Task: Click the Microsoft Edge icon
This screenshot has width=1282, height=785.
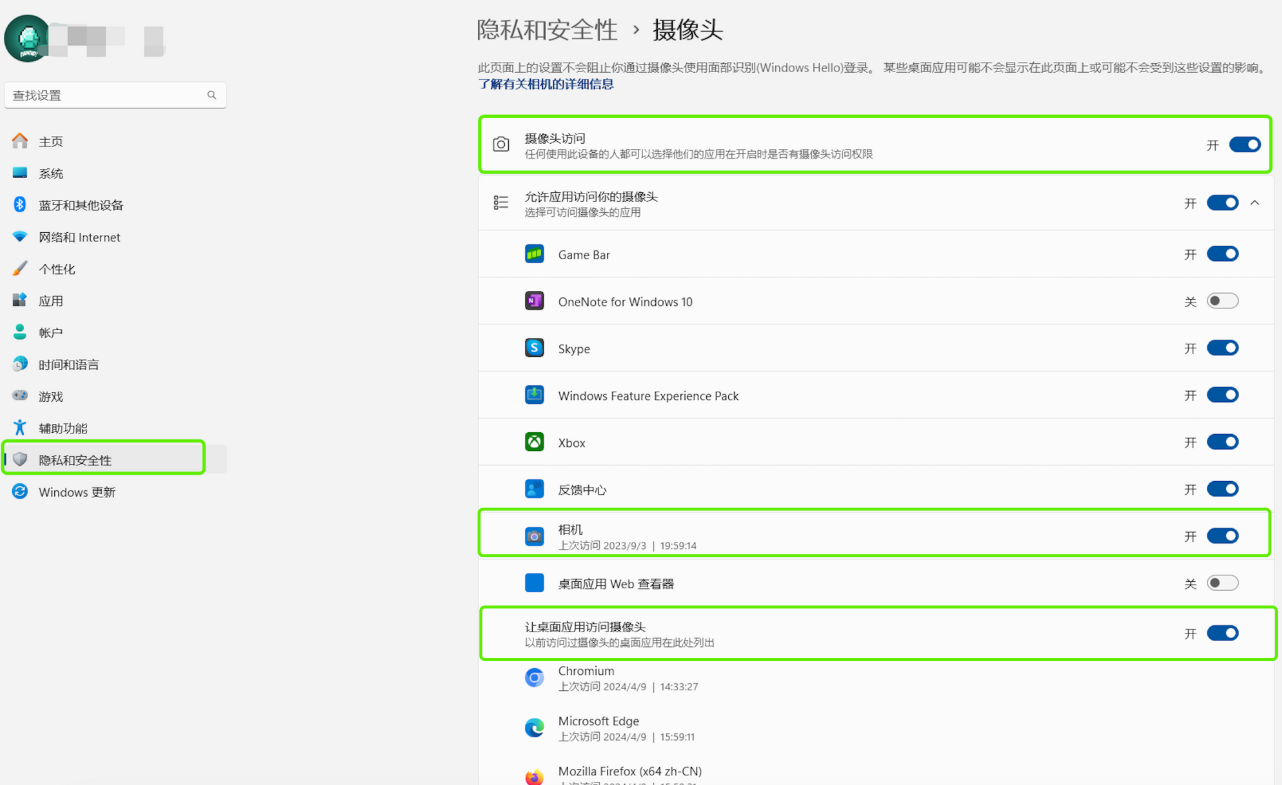Action: (x=534, y=728)
